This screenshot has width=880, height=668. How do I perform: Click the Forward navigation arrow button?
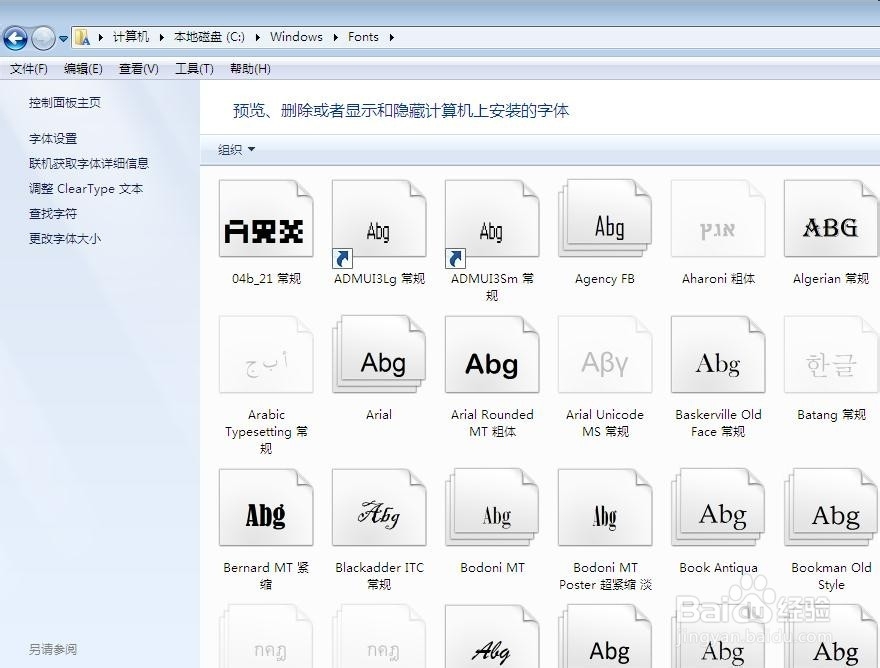tap(43, 38)
